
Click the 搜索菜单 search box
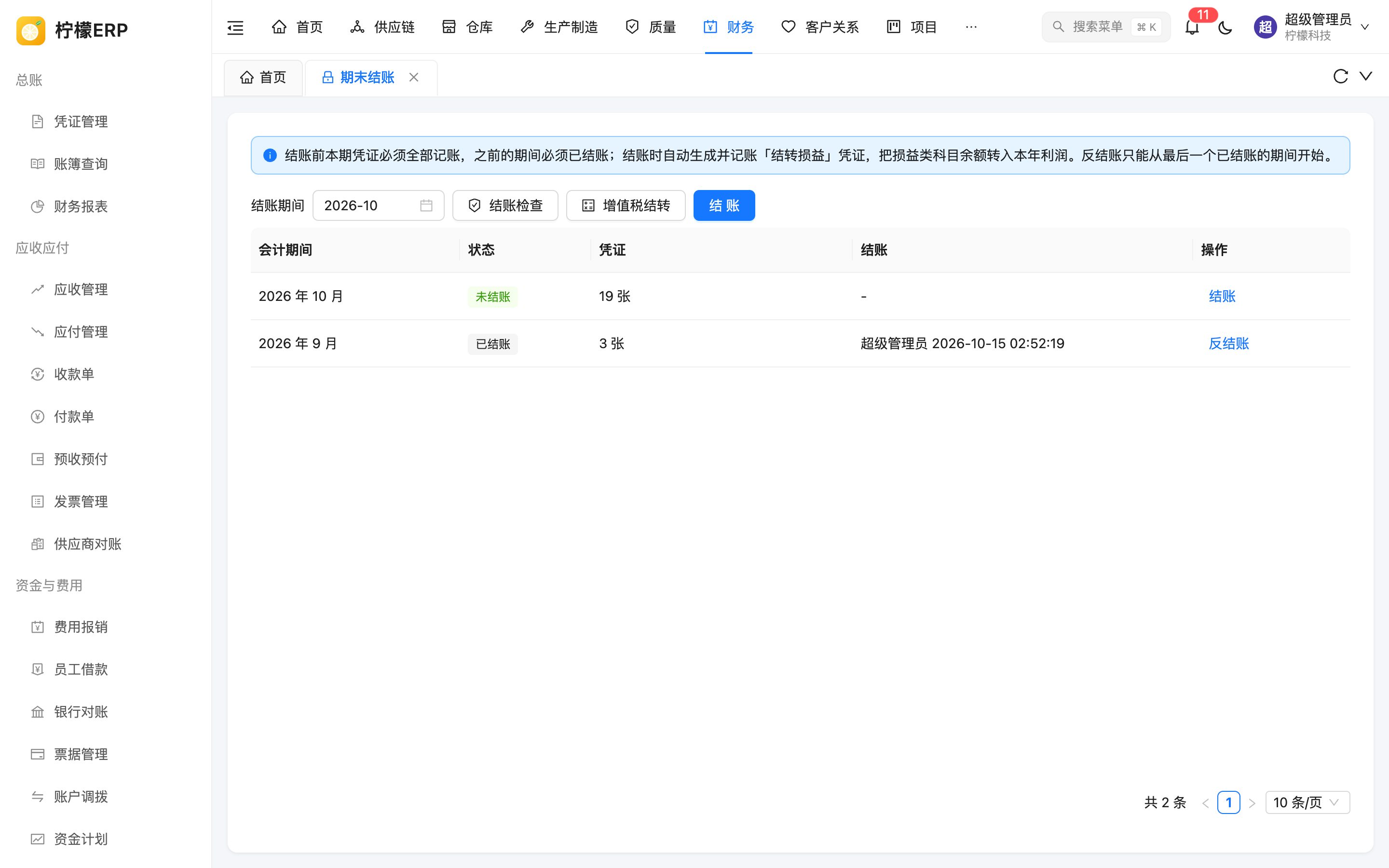pos(1105,27)
